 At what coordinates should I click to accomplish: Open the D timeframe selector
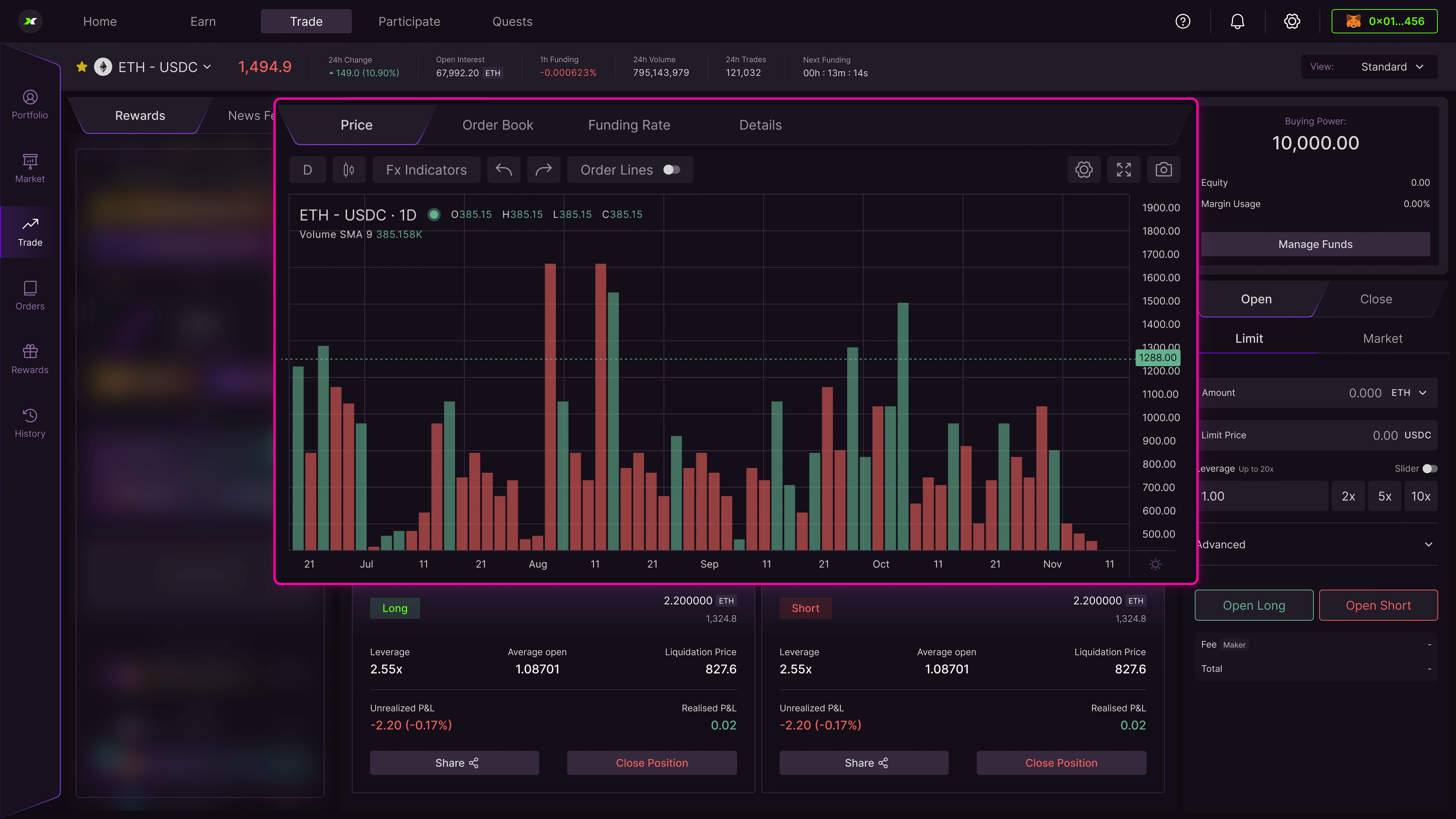point(308,169)
